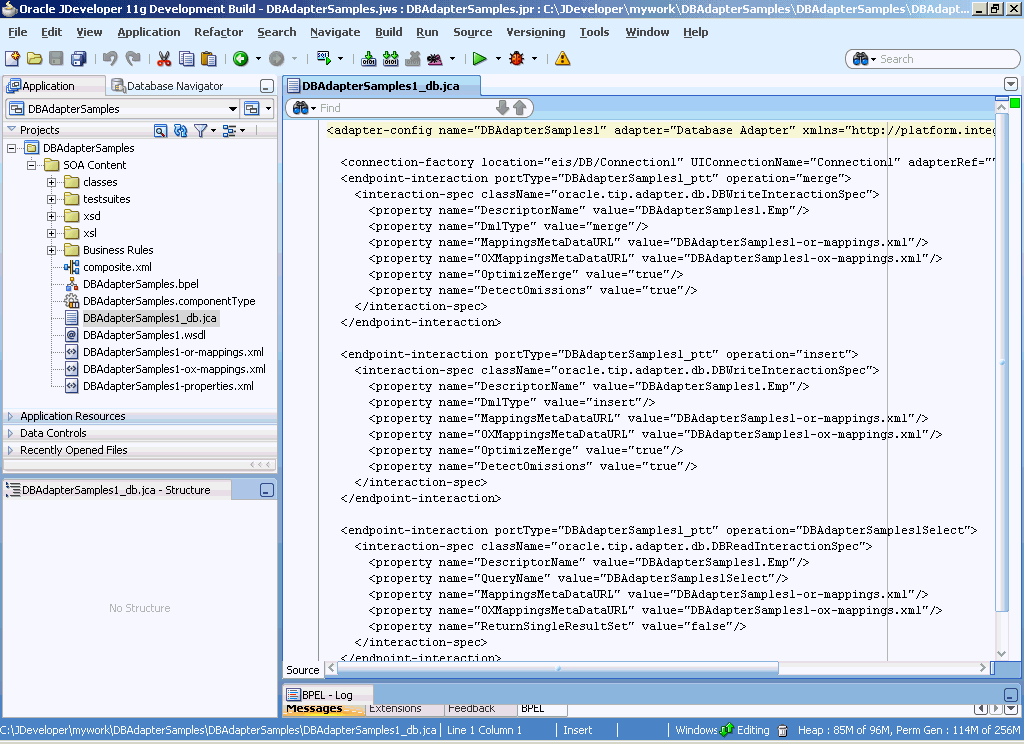Click the Cut scissors icon in toolbar
The width and height of the screenshot is (1024, 744).
pos(164,59)
